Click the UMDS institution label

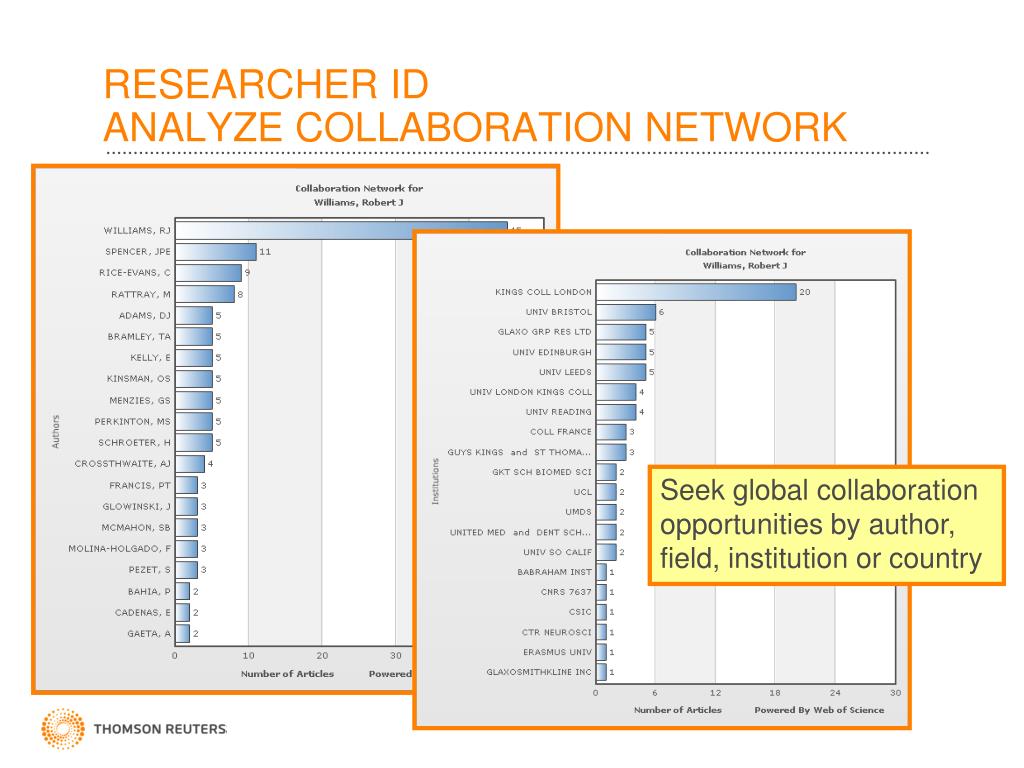579,511
